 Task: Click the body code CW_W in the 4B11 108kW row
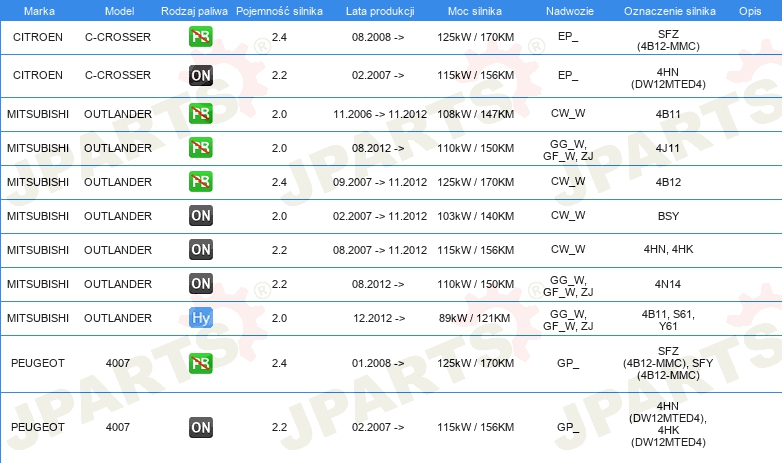coord(568,113)
